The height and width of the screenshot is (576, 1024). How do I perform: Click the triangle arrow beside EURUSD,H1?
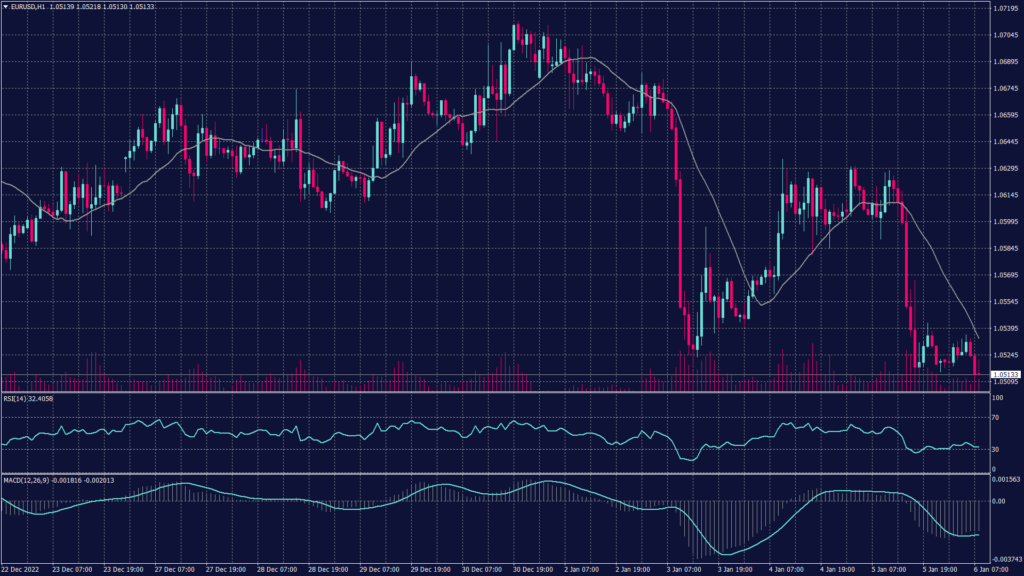(5, 7)
